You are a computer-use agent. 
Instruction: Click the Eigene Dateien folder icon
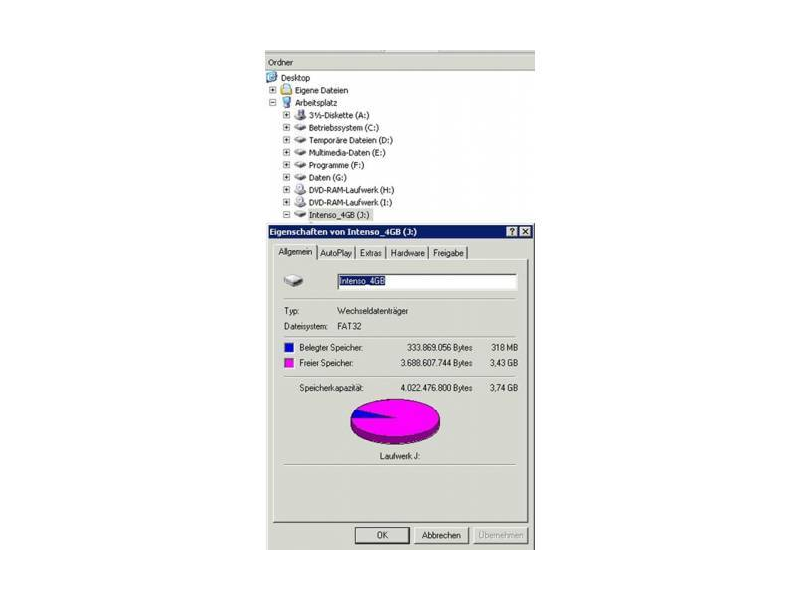click(x=287, y=90)
